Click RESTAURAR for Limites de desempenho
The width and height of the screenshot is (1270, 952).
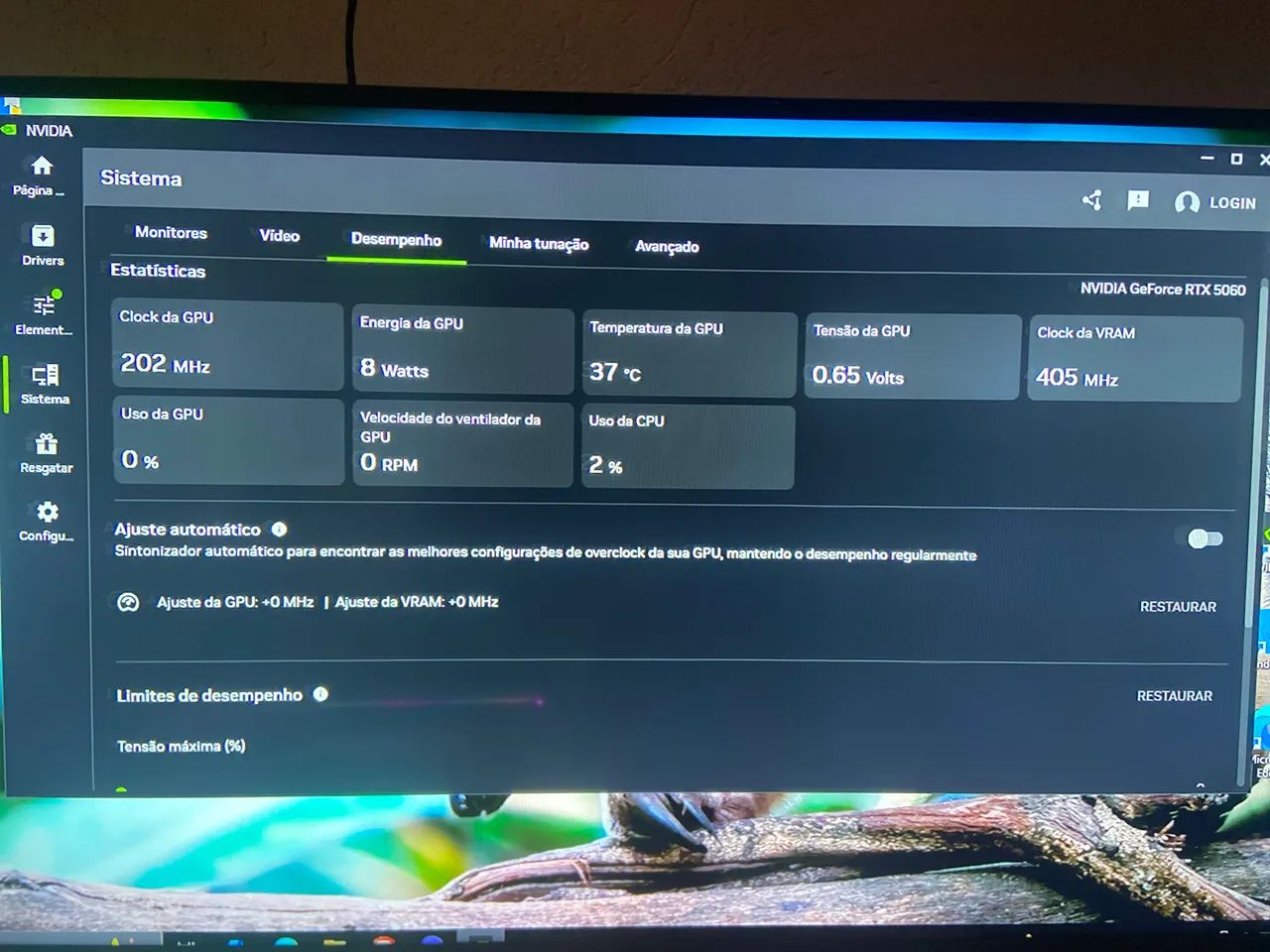(x=1175, y=695)
